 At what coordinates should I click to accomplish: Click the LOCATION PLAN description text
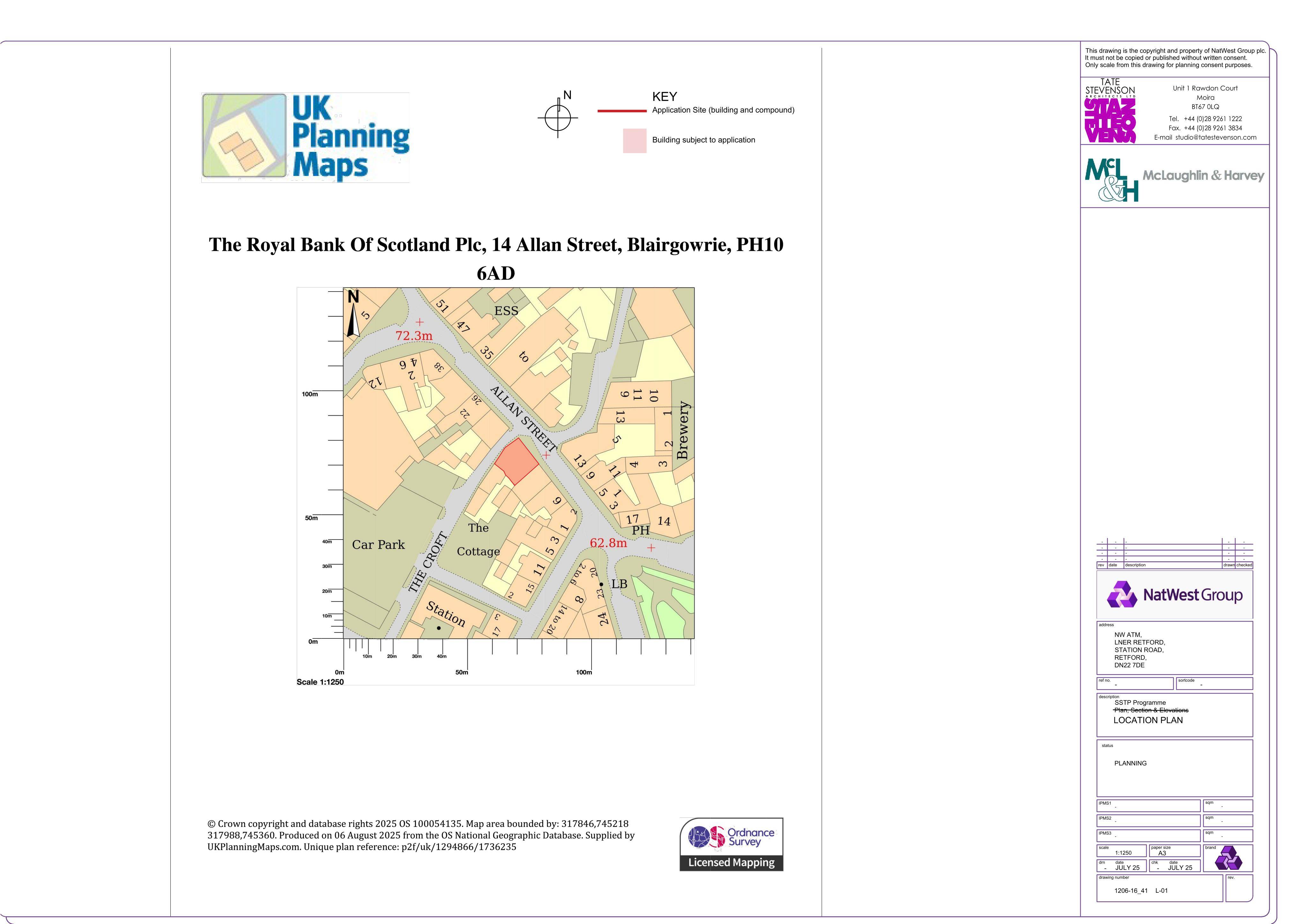1147,720
